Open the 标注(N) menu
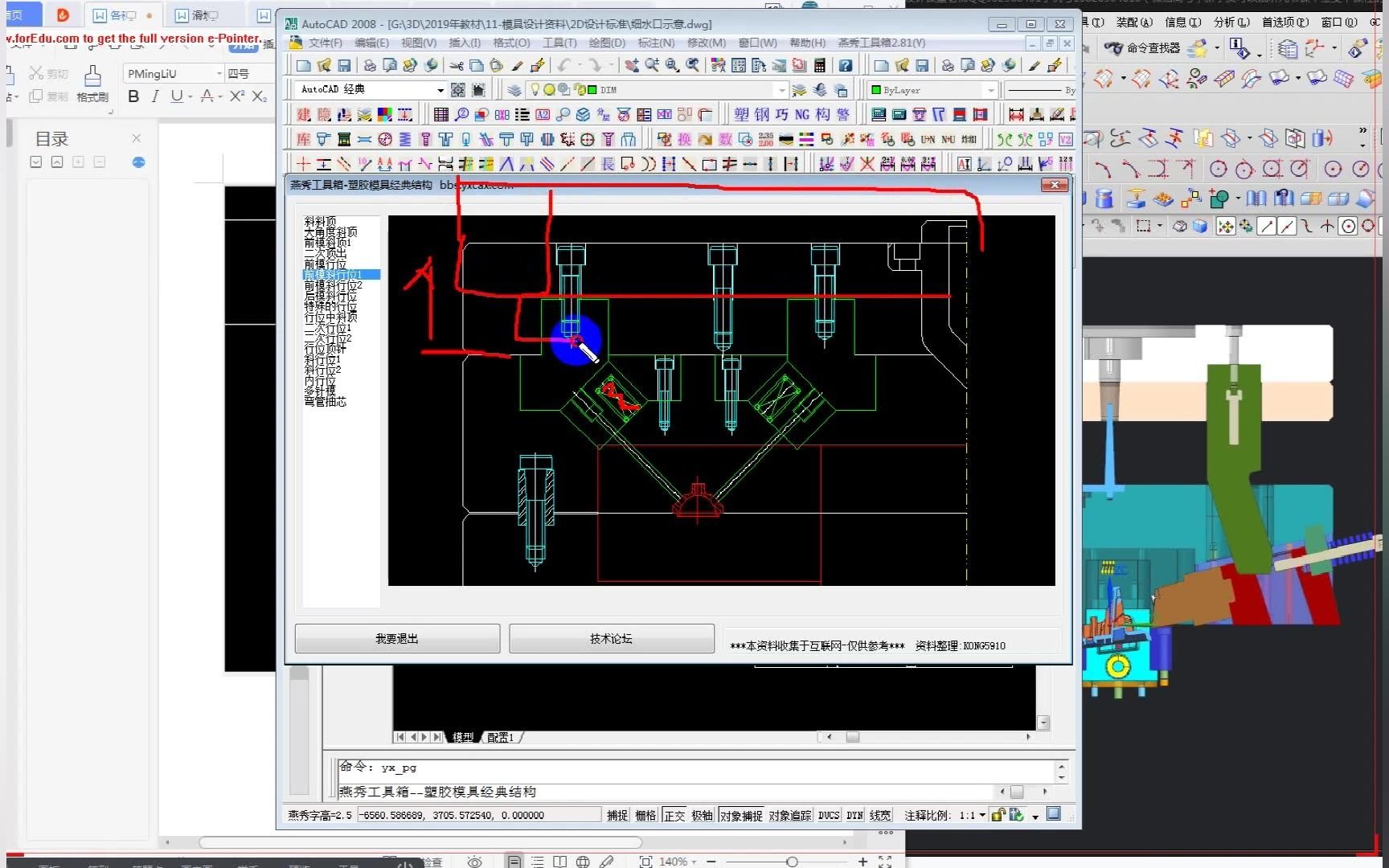This screenshot has height=868, width=1389. pyautogui.click(x=656, y=43)
